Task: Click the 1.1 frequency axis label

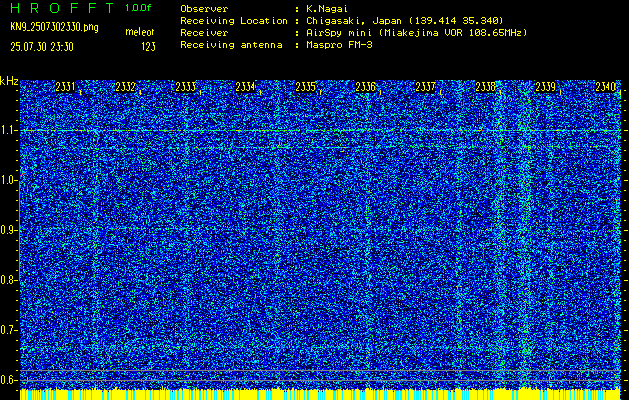Action: 7,130
